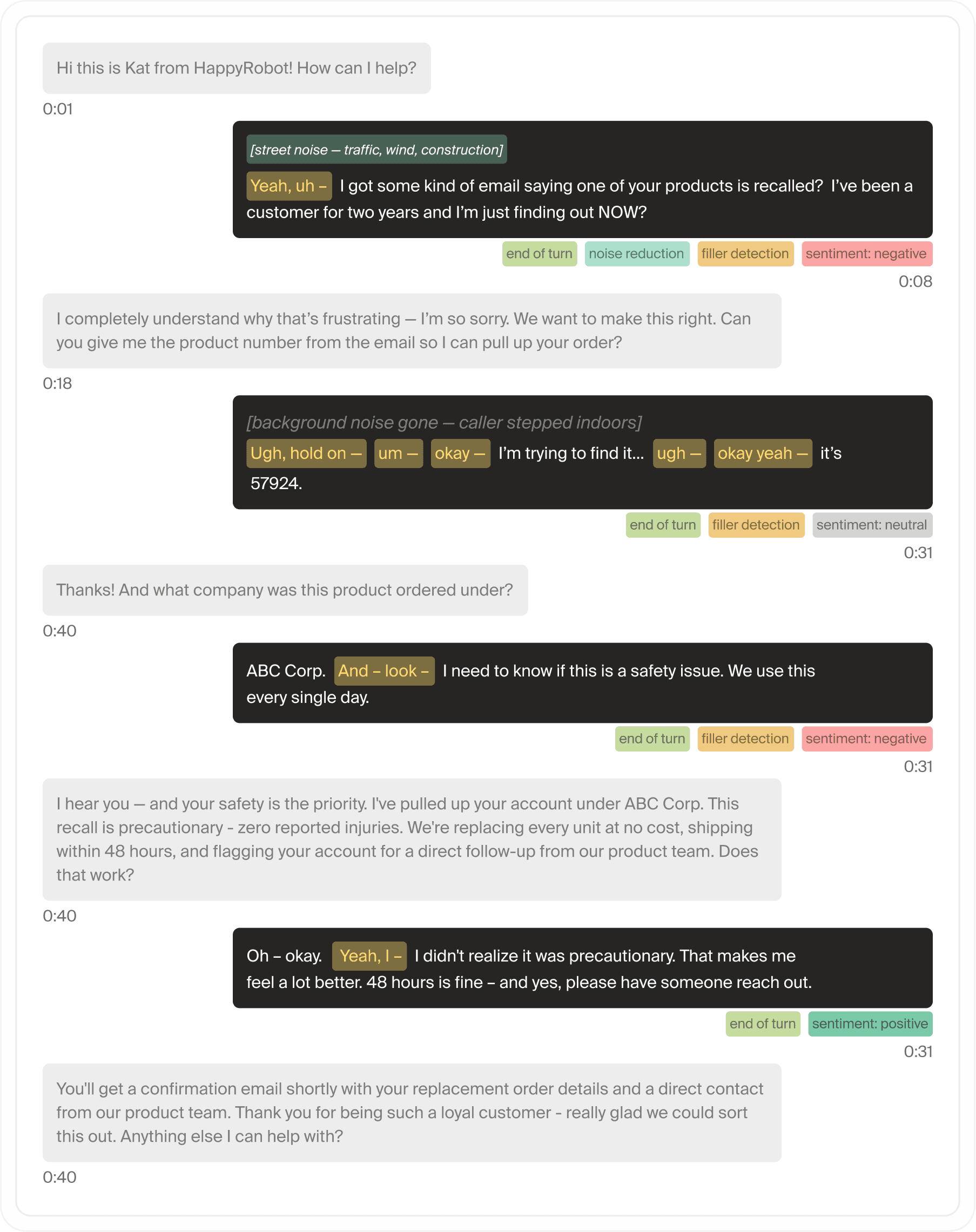This screenshot has width=976, height=1232.
Task: Click the first 'sentiment: negative' tag
Action: pyautogui.click(x=866, y=254)
